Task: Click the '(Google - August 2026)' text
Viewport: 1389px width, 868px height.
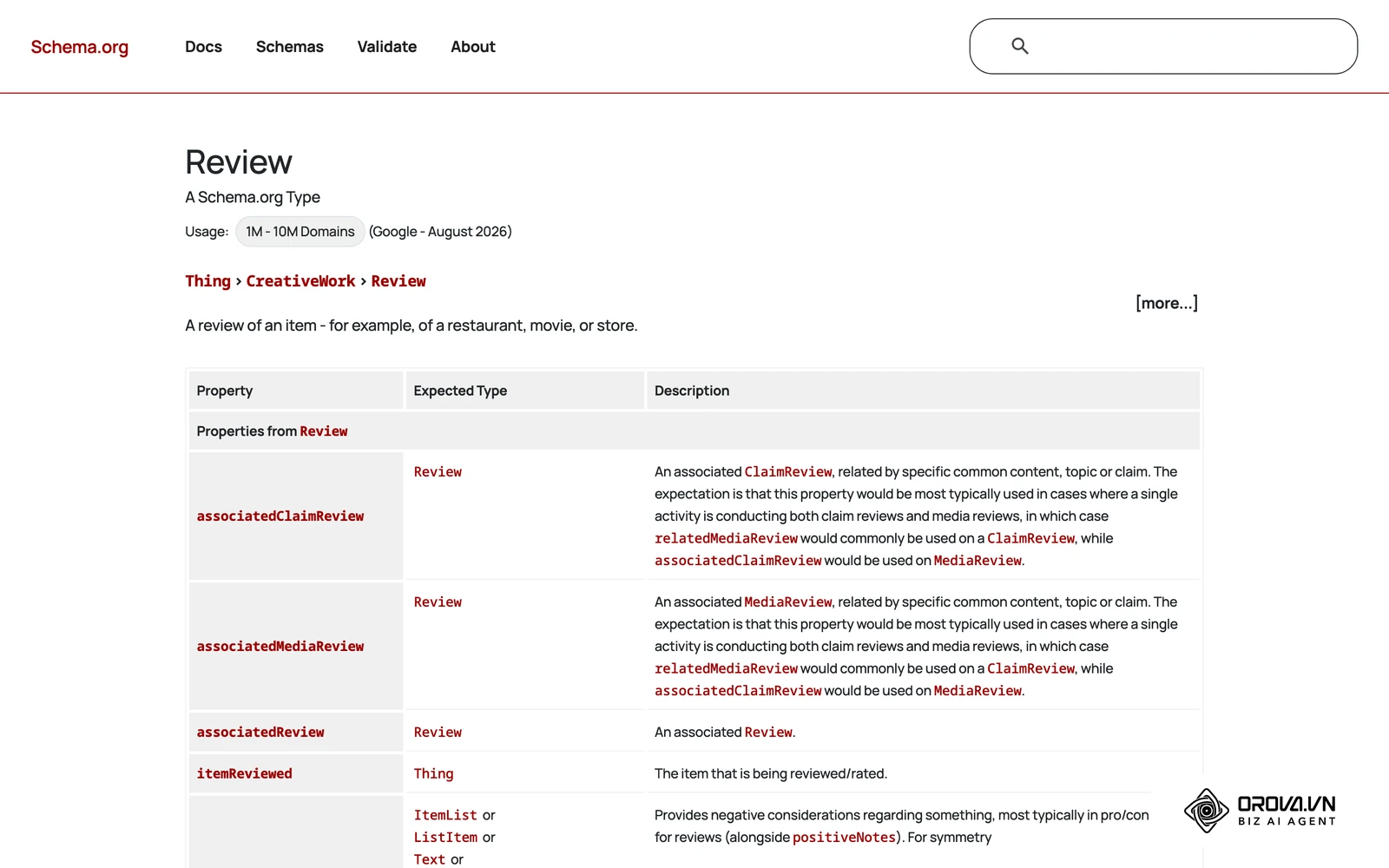Action: [440, 232]
